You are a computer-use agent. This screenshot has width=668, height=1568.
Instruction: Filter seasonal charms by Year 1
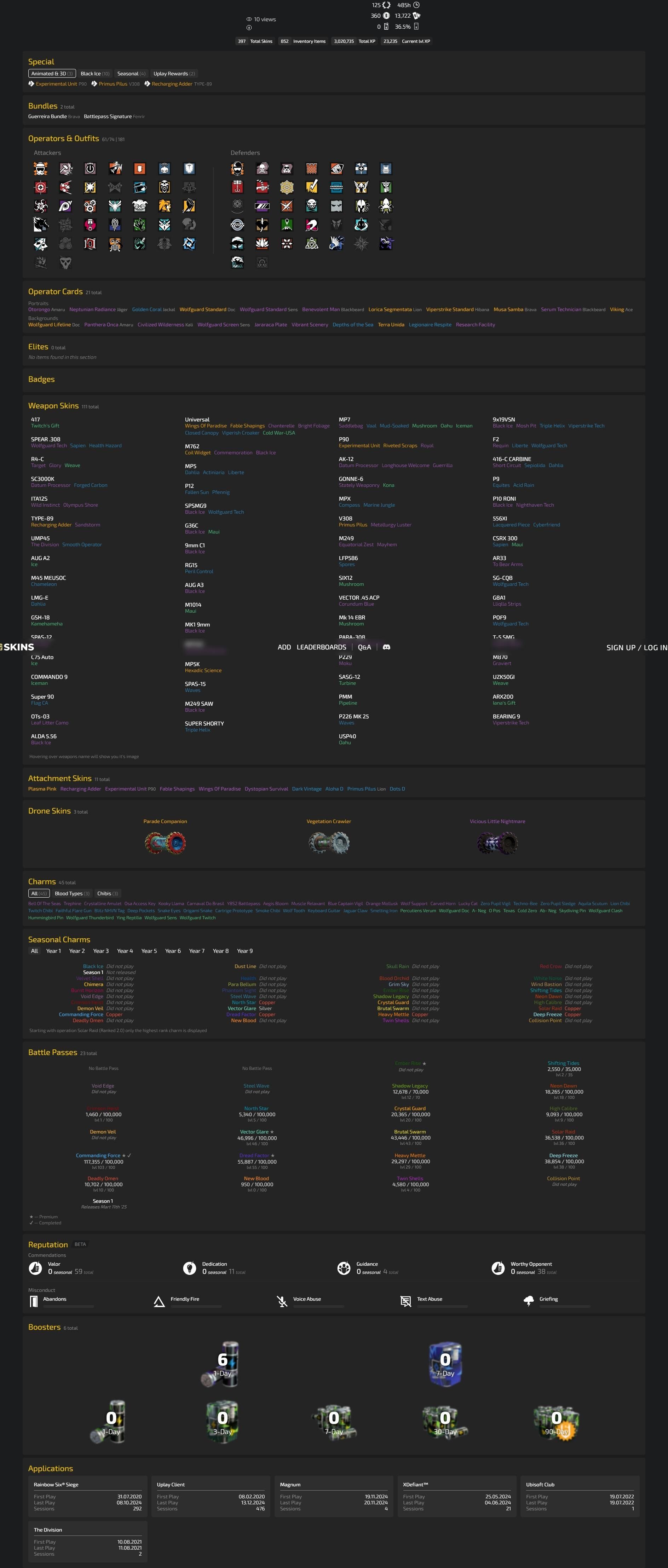(53, 951)
